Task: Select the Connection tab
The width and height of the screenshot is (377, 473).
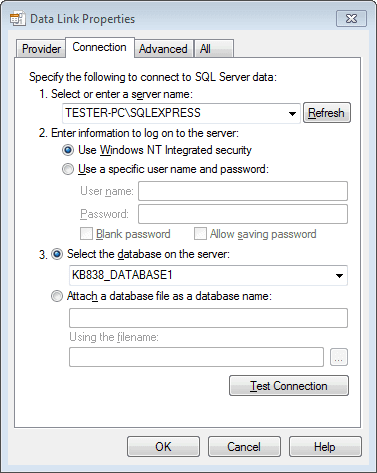Action: (100, 47)
